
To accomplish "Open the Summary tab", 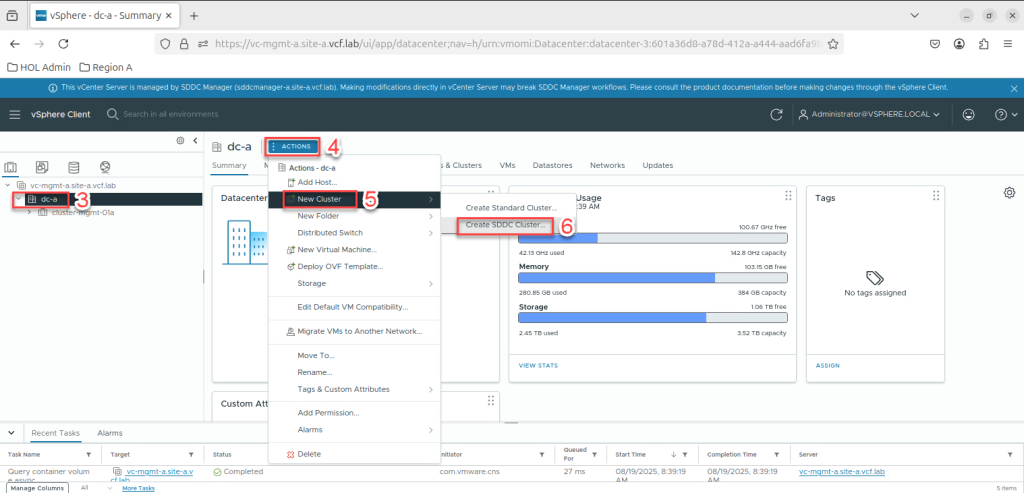I will (x=229, y=165).
